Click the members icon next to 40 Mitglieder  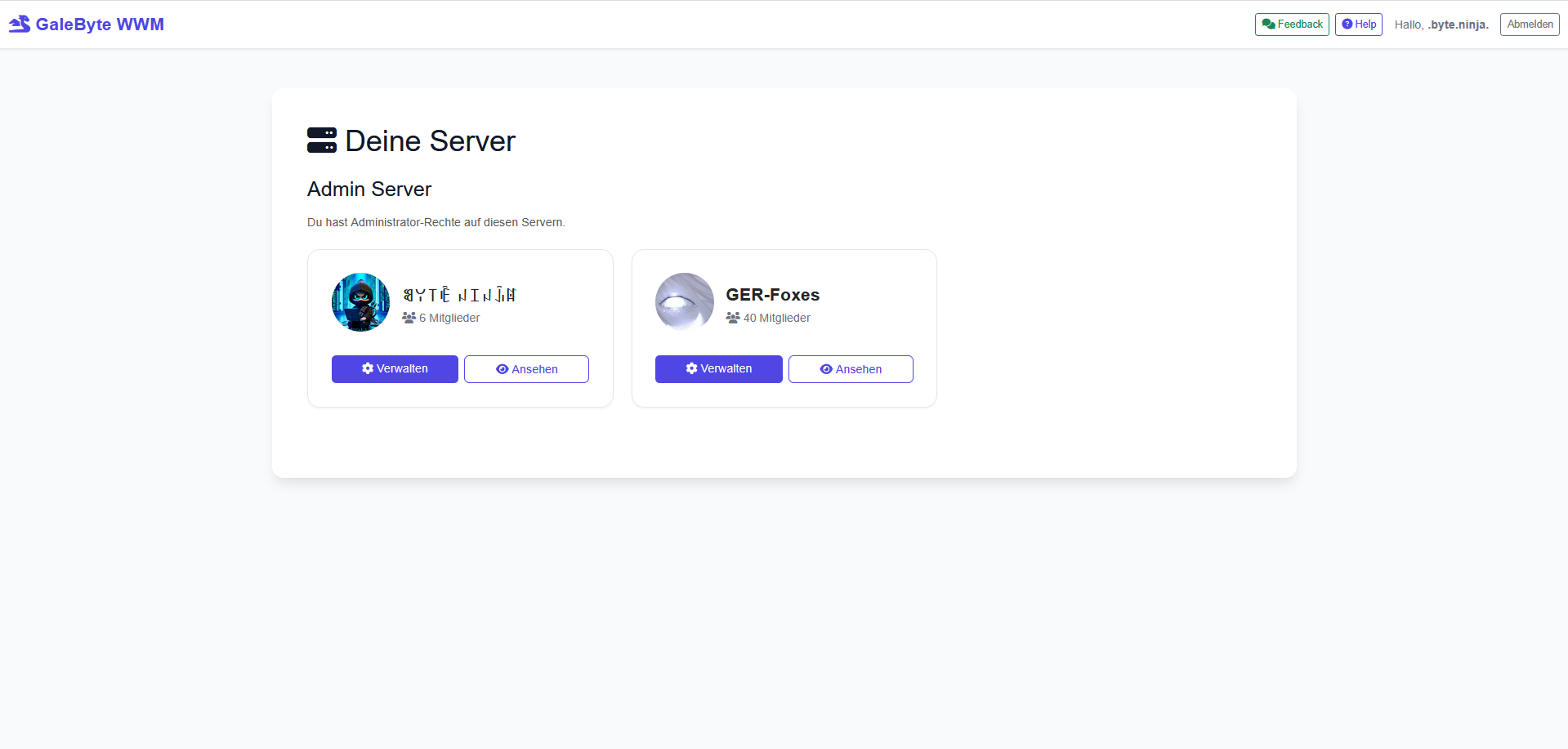(x=731, y=318)
